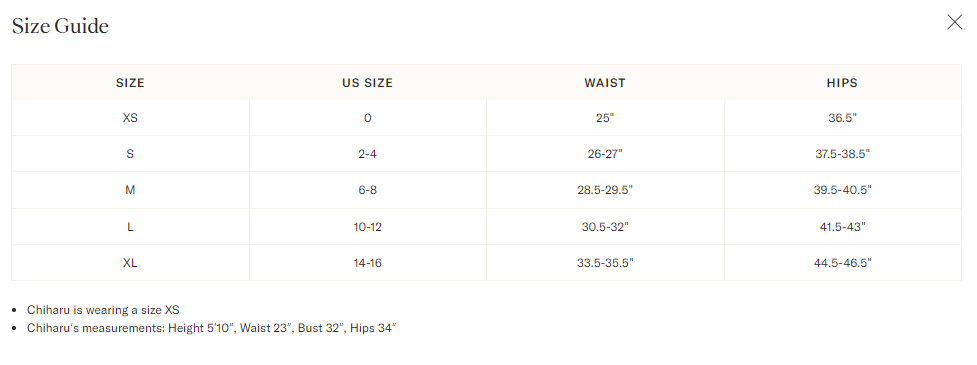The width and height of the screenshot is (977, 365).
Task: Select the SIZE column header
Action: click(x=130, y=83)
